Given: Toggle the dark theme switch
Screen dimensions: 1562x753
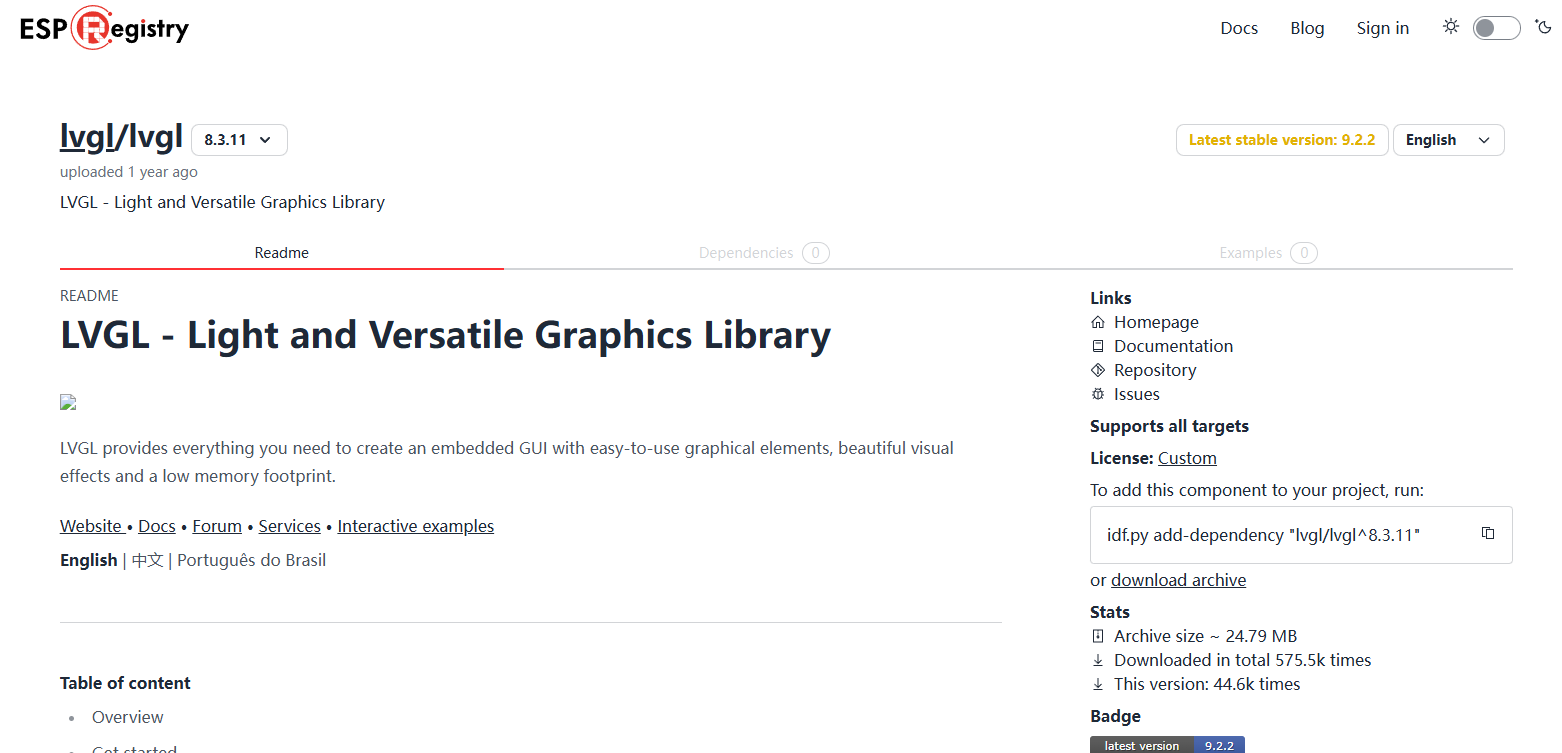Looking at the screenshot, I should point(1496,28).
